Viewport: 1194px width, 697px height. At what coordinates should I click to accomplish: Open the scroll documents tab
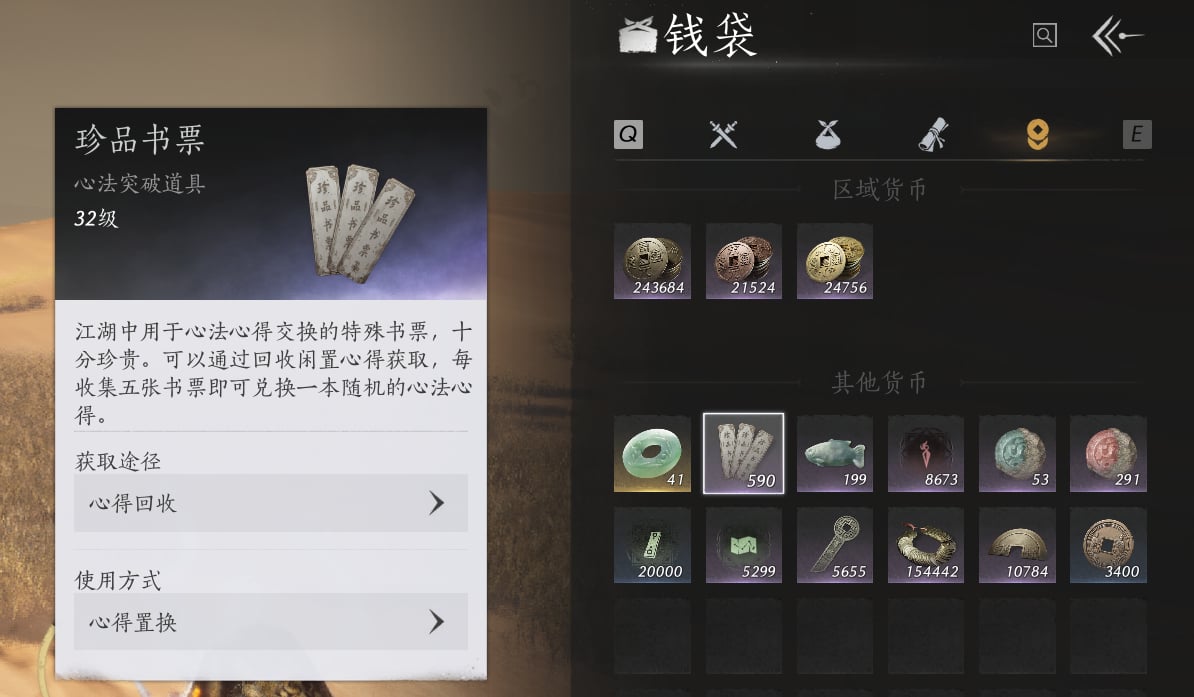932,135
